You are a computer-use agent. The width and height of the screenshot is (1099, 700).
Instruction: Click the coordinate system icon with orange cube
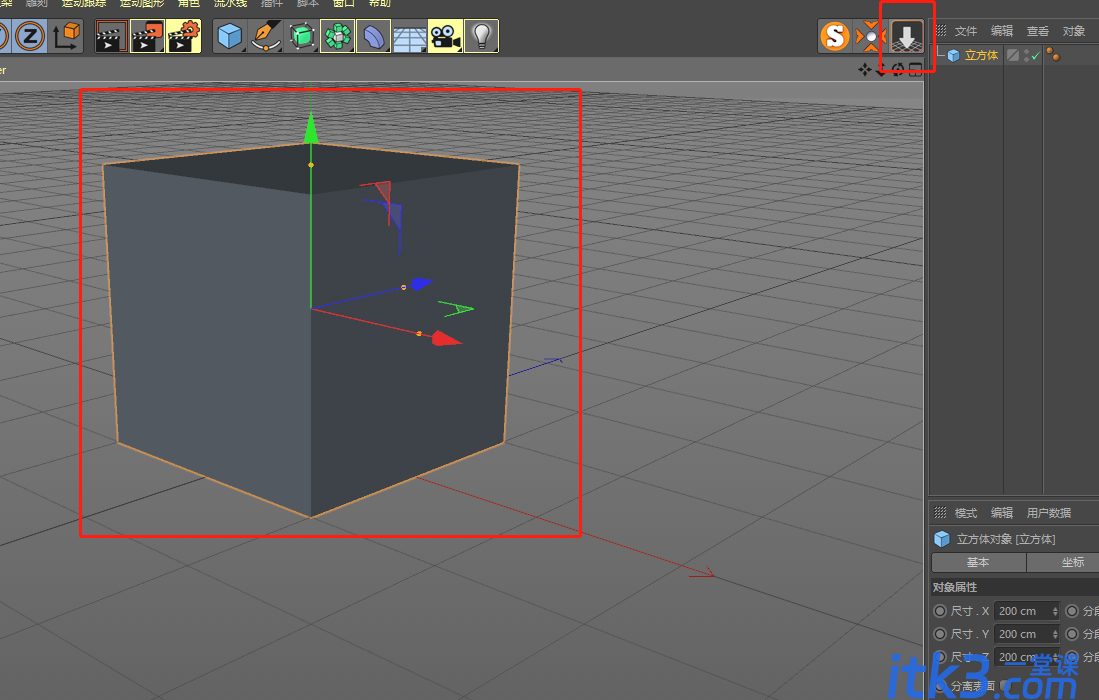pos(67,36)
